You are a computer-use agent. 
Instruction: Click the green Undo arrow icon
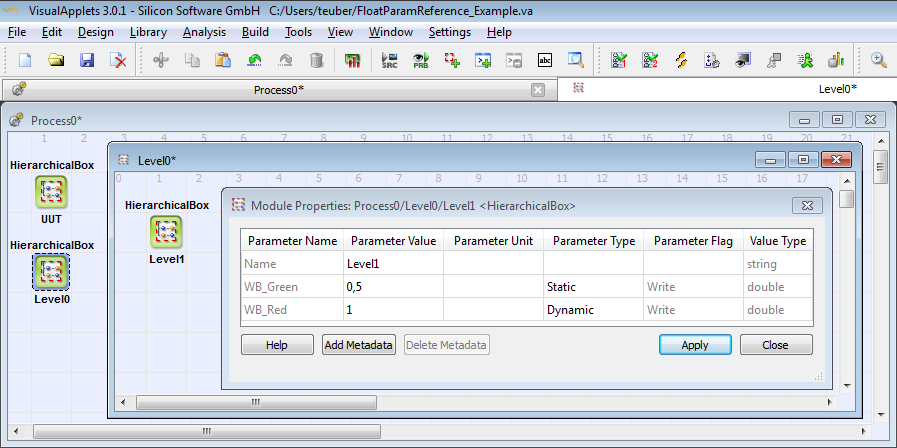(254, 60)
